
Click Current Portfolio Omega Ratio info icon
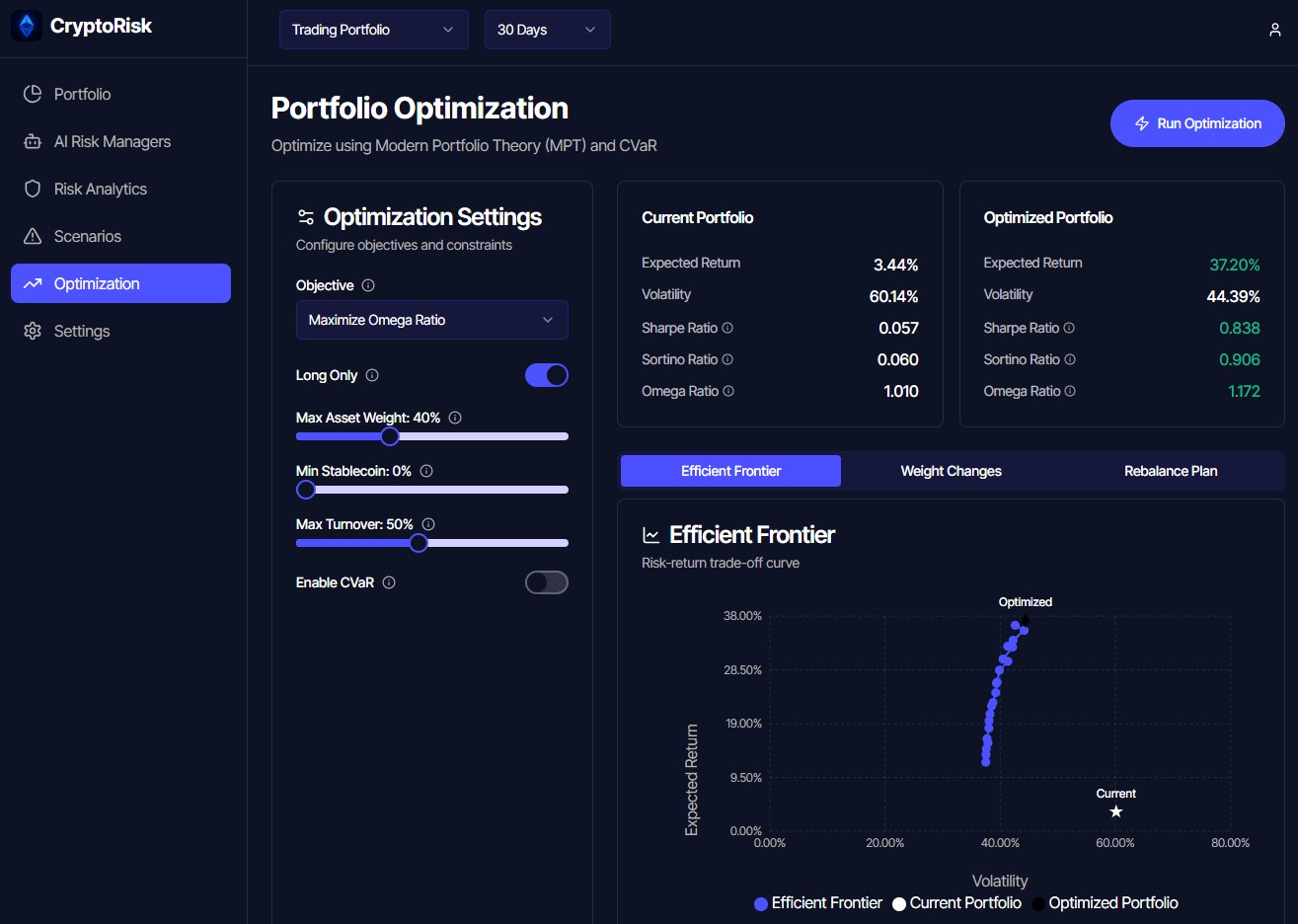pos(728,391)
